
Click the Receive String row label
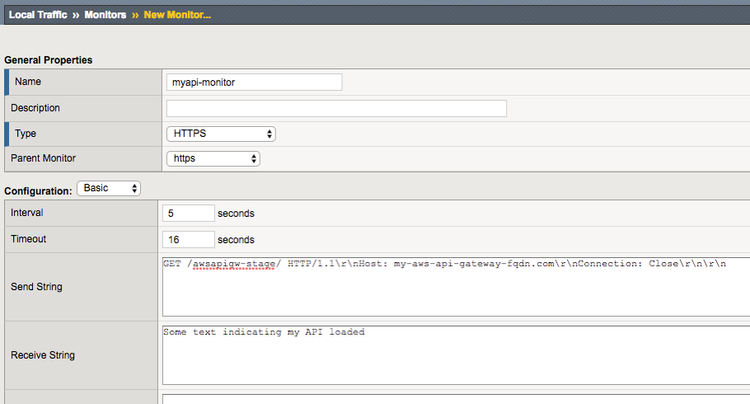[x=45, y=354]
